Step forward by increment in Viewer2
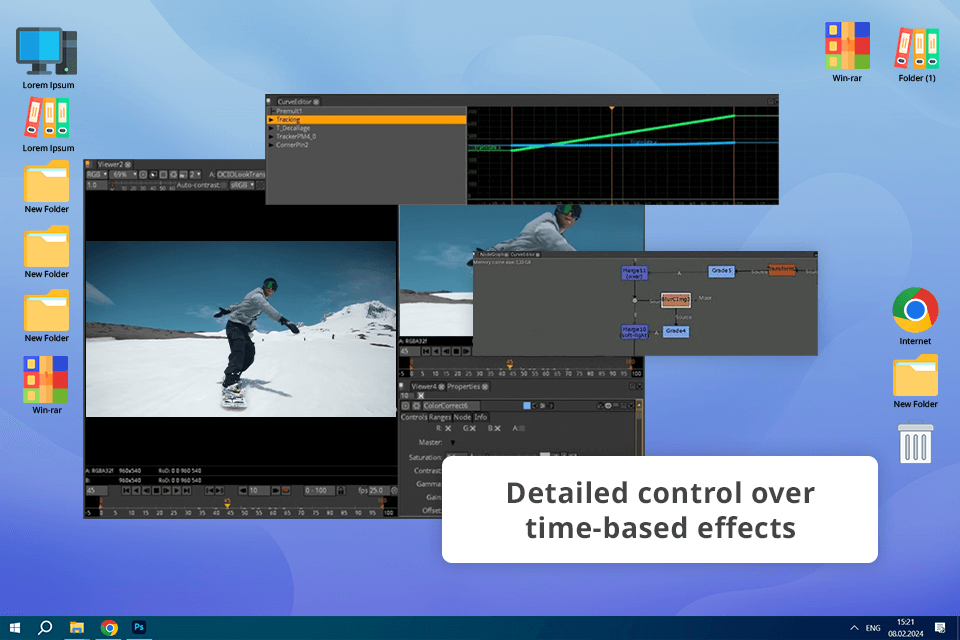Viewport: 960px width, 640px height. click(276, 491)
